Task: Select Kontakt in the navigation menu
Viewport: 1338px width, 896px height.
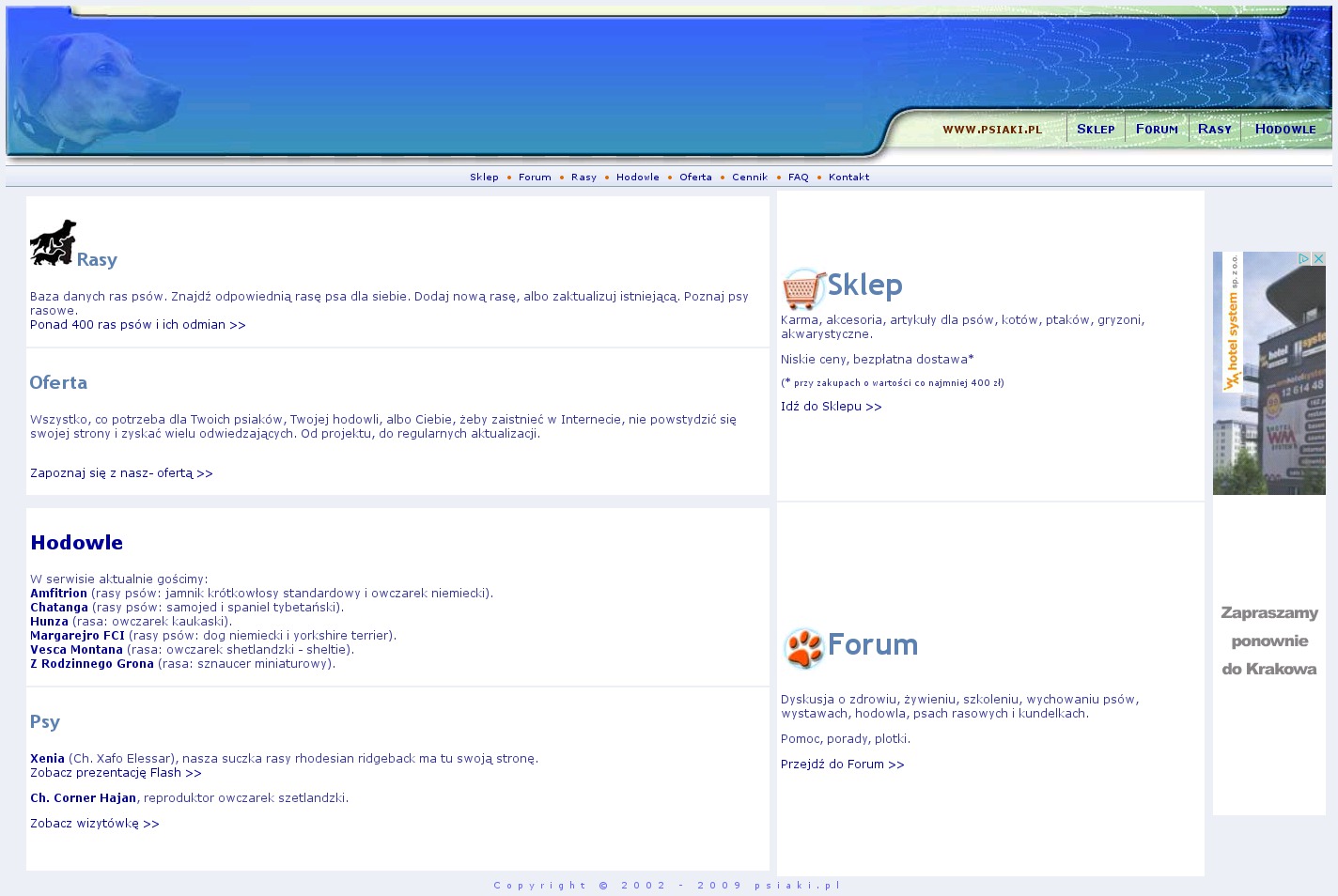Action: click(848, 178)
